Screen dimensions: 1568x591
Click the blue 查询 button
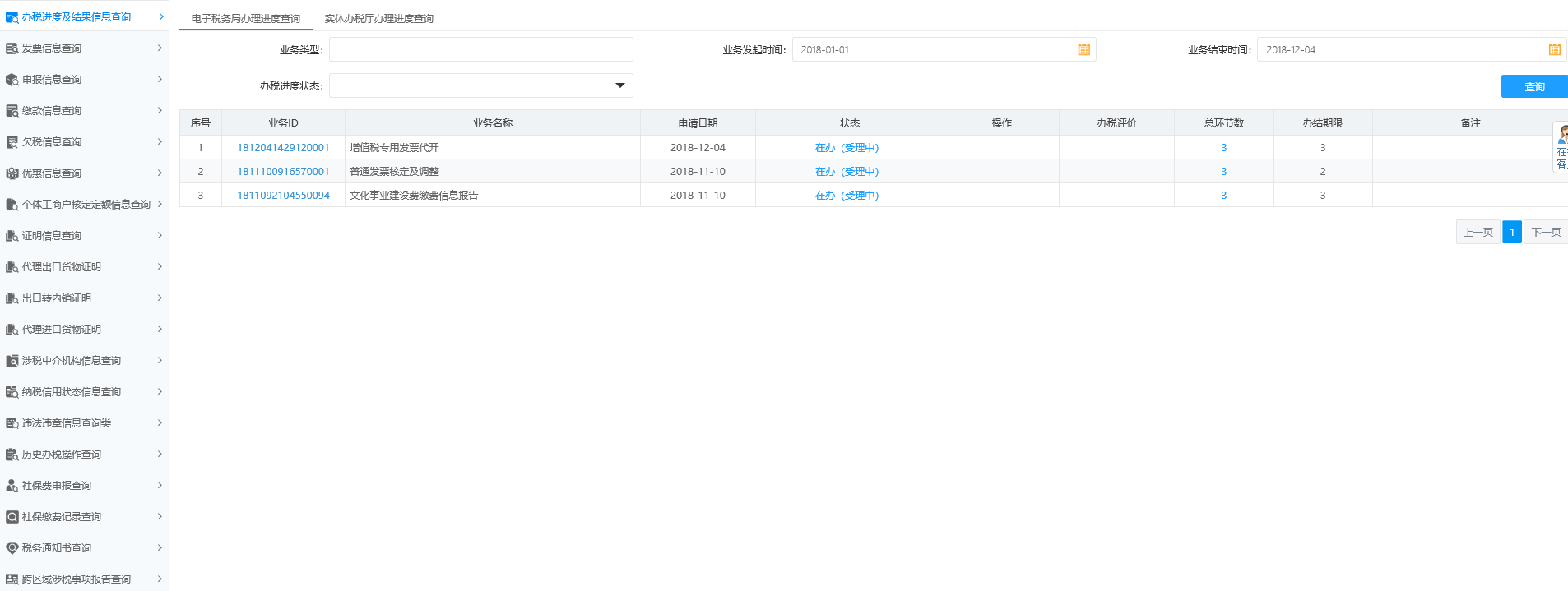point(1533,86)
